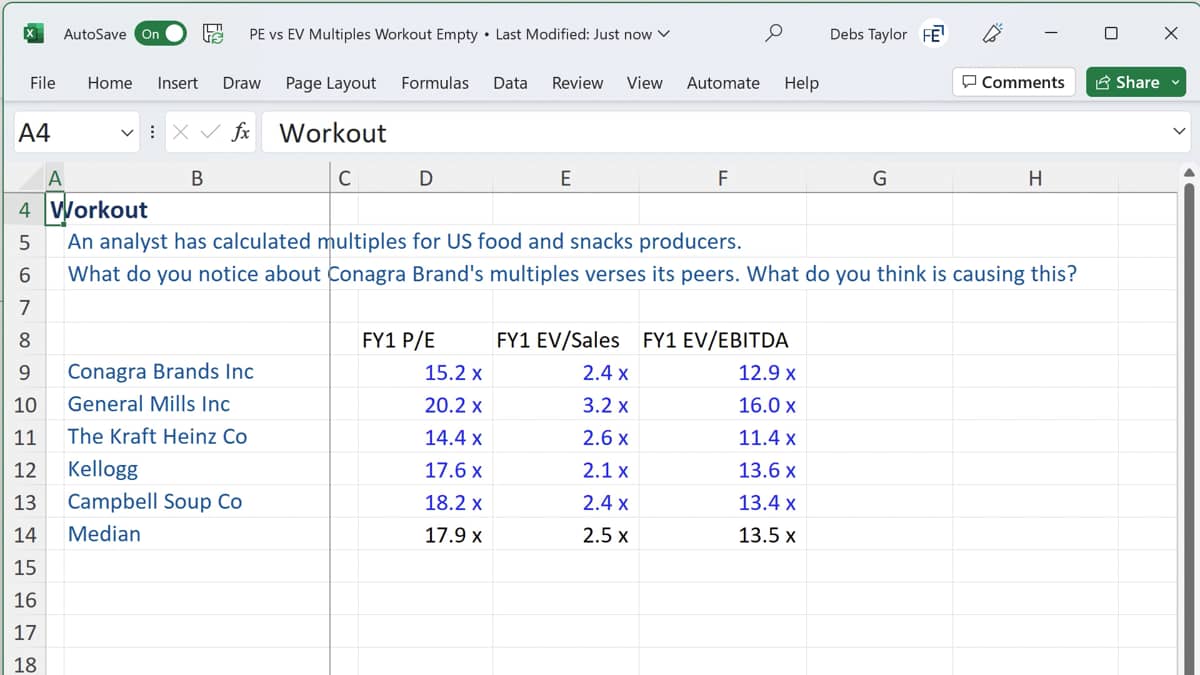Click the FY1 P/E header cell
Image resolution: width=1200 pixels, height=675 pixels.
point(426,340)
